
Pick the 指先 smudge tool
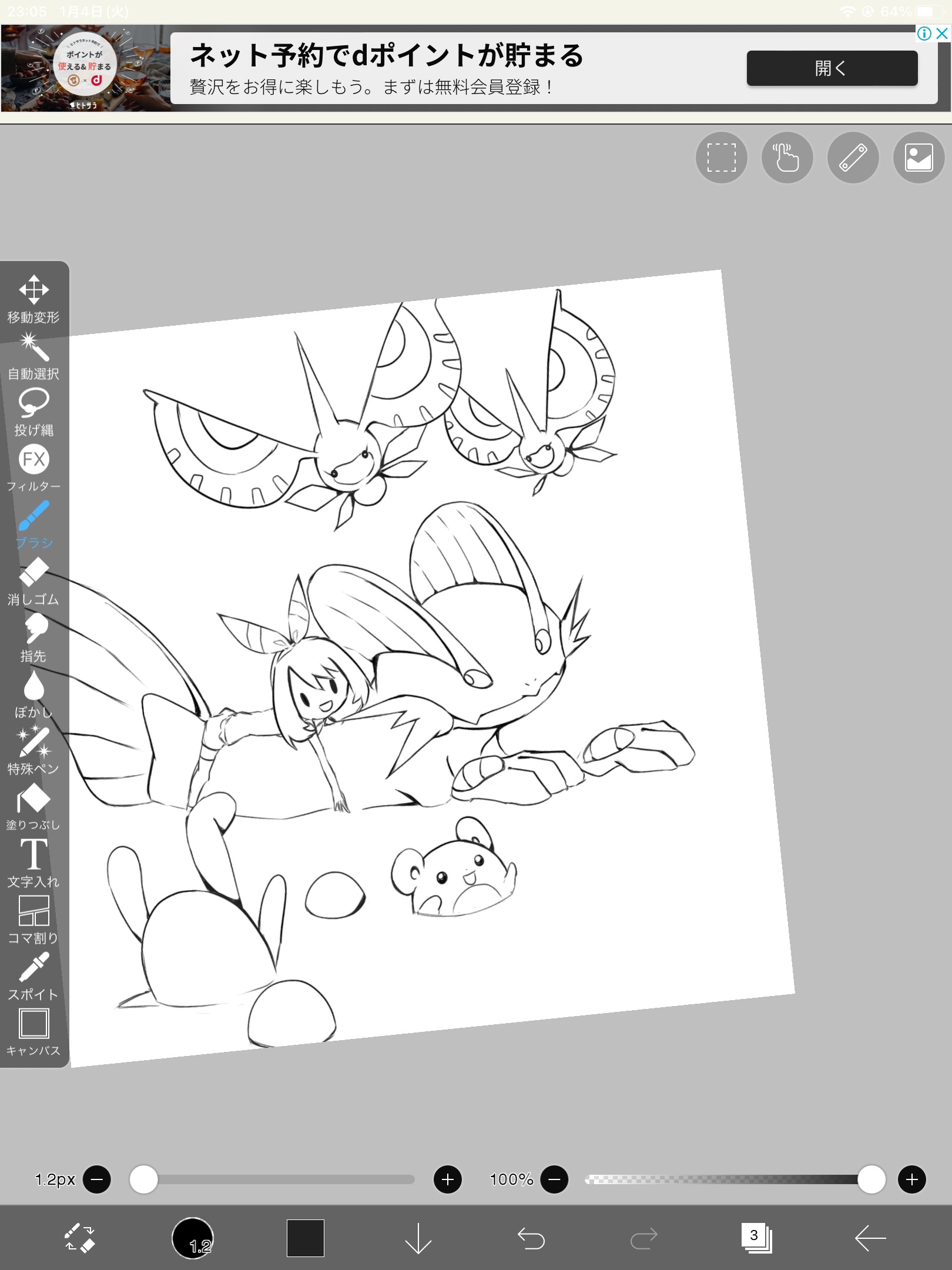33,637
